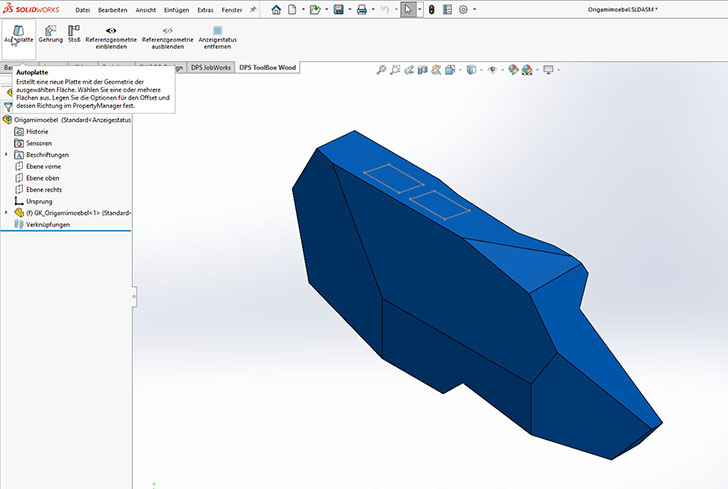
Task: Pin the menu bar with pushpin
Action: click(x=253, y=9)
